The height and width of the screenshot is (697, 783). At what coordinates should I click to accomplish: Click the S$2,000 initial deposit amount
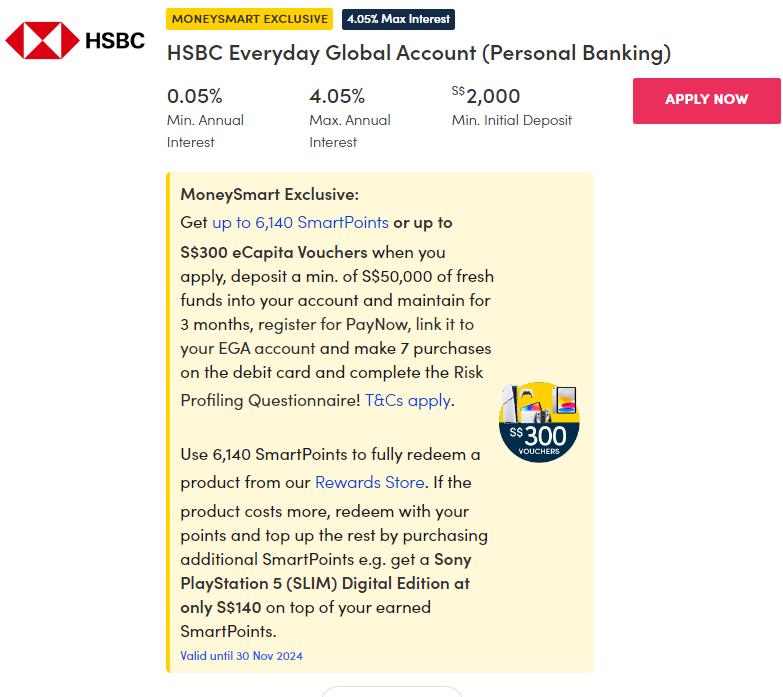click(x=486, y=96)
